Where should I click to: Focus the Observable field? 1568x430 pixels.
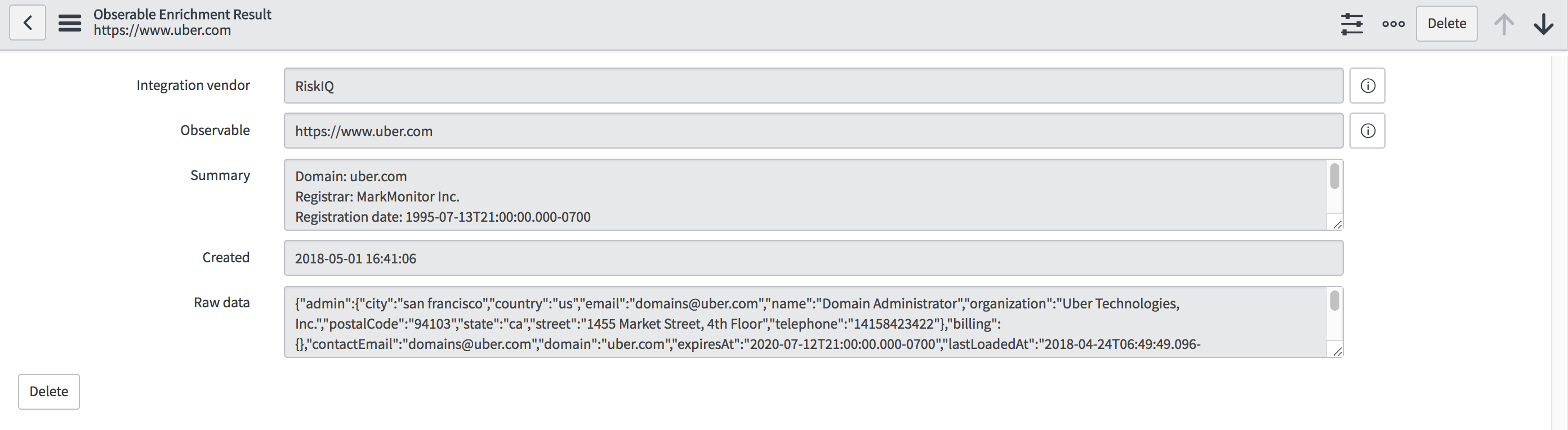(x=813, y=131)
